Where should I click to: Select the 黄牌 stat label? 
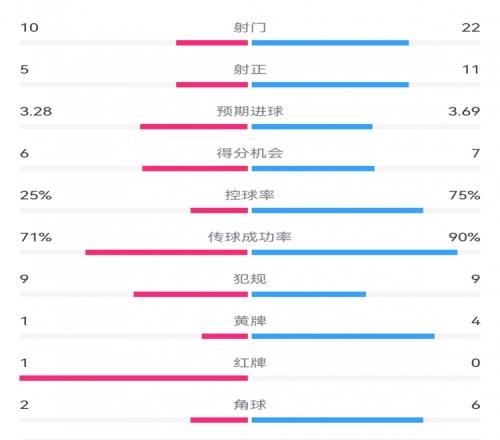point(250,321)
